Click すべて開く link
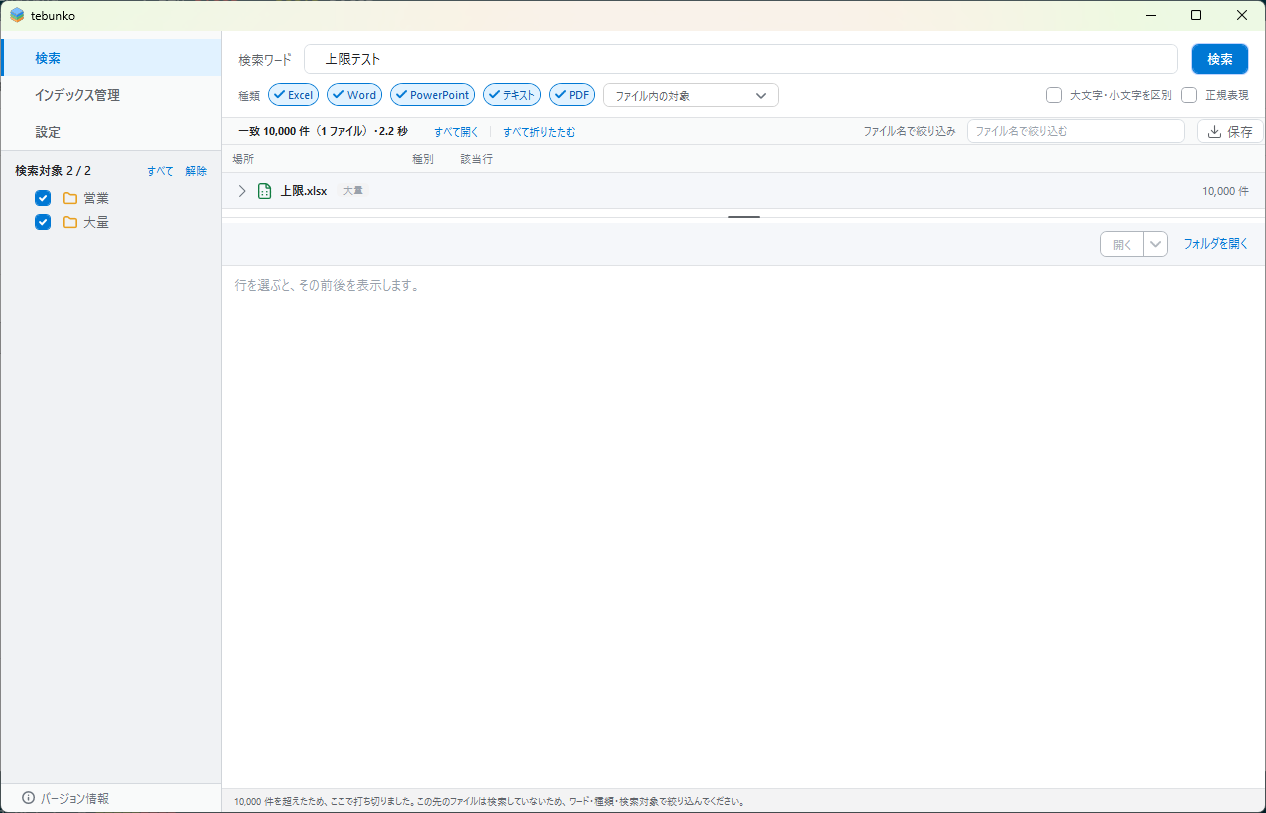Viewport: 1266px width, 813px height. (456, 132)
